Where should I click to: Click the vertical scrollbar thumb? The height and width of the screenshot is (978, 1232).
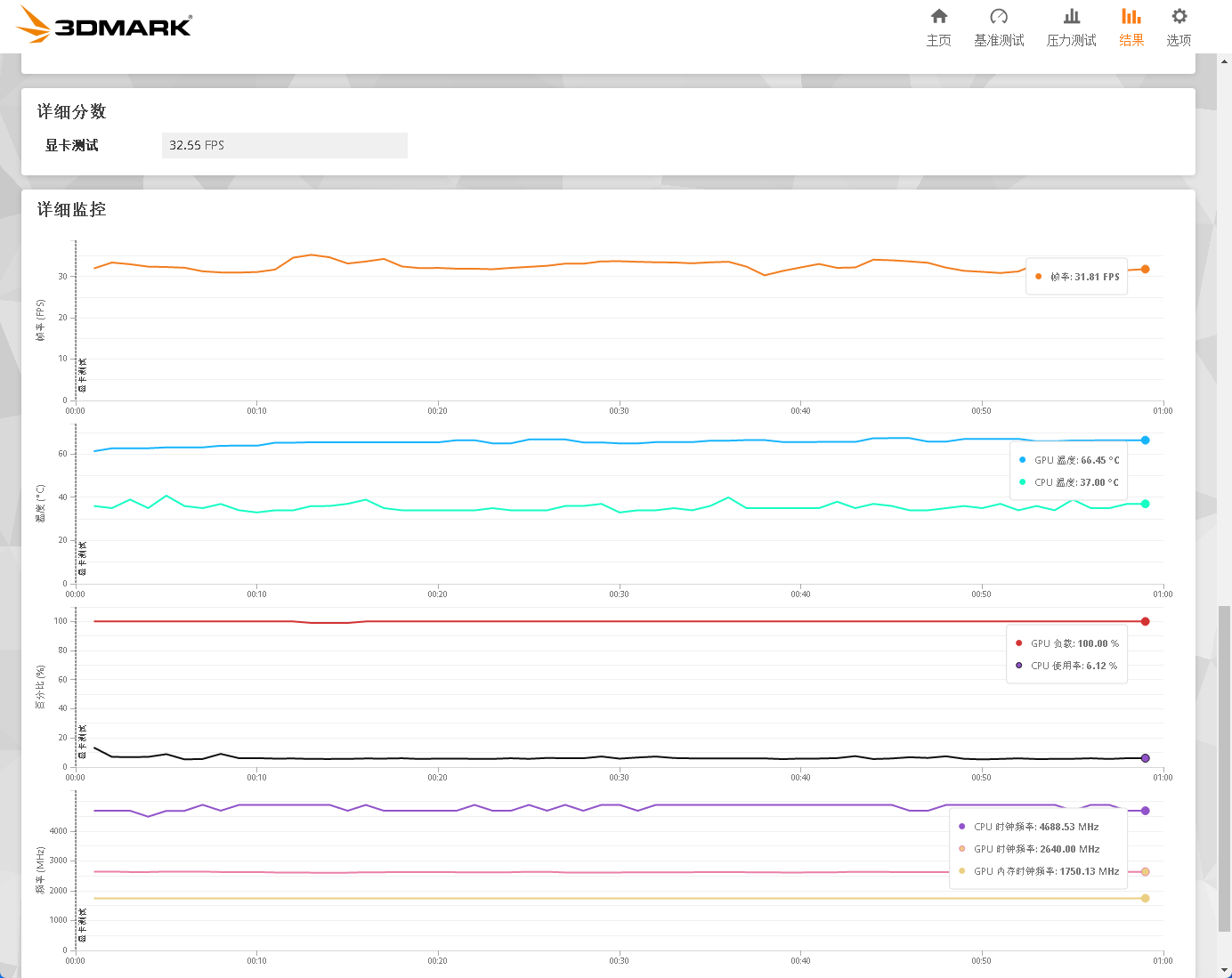(1225, 769)
